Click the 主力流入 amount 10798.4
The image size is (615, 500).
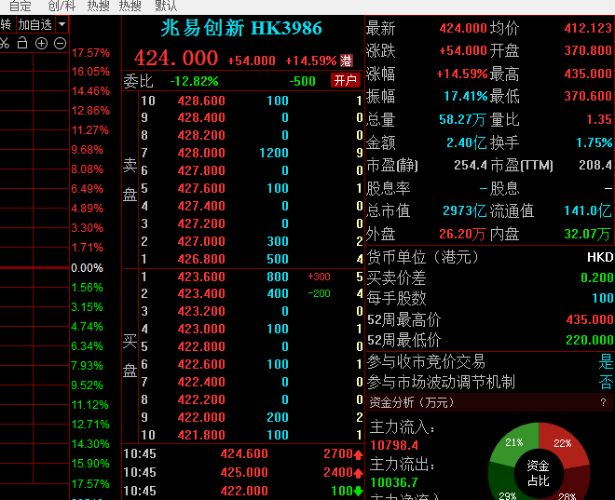pyautogui.click(x=394, y=445)
